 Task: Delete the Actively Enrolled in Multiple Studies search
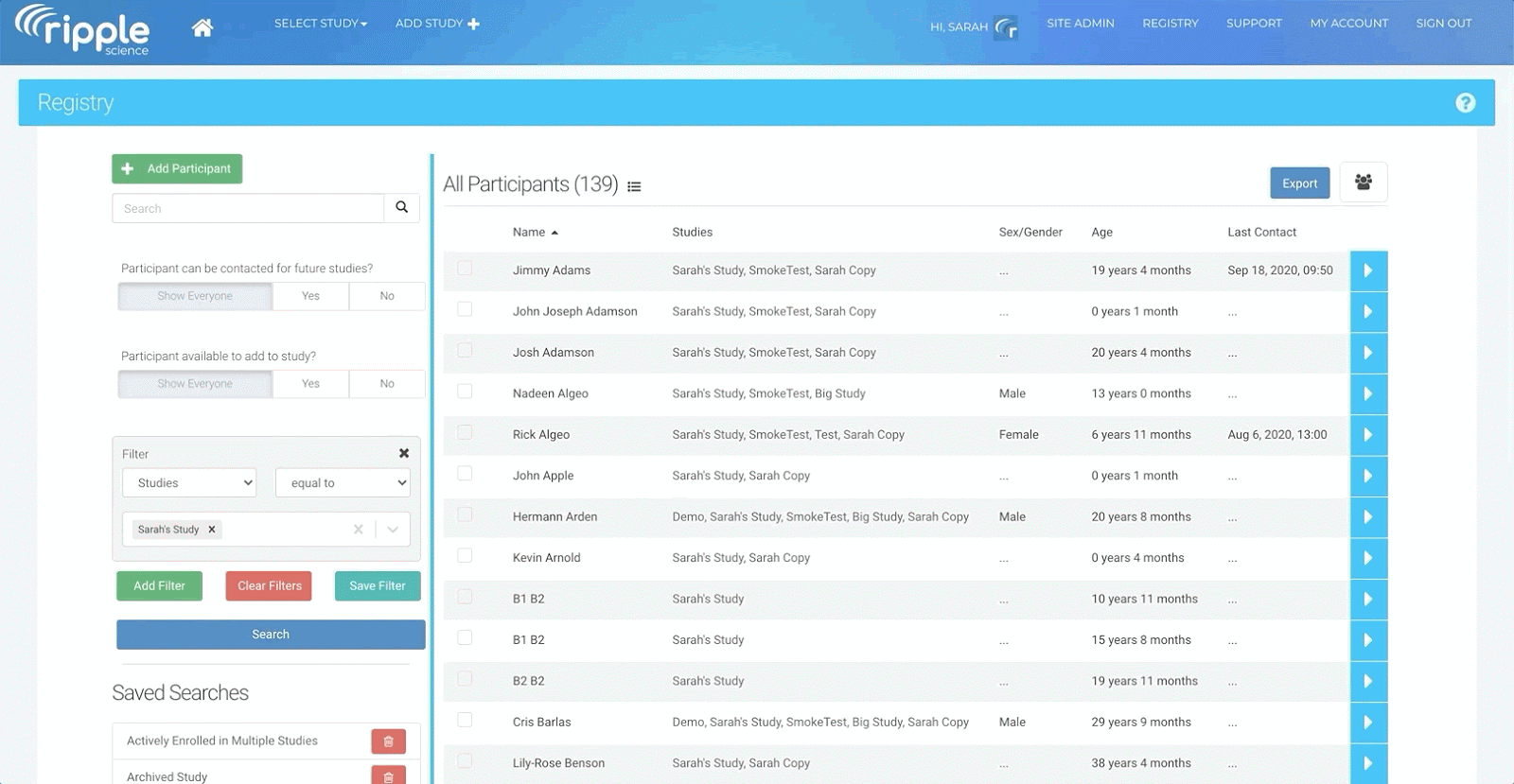click(x=388, y=741)
